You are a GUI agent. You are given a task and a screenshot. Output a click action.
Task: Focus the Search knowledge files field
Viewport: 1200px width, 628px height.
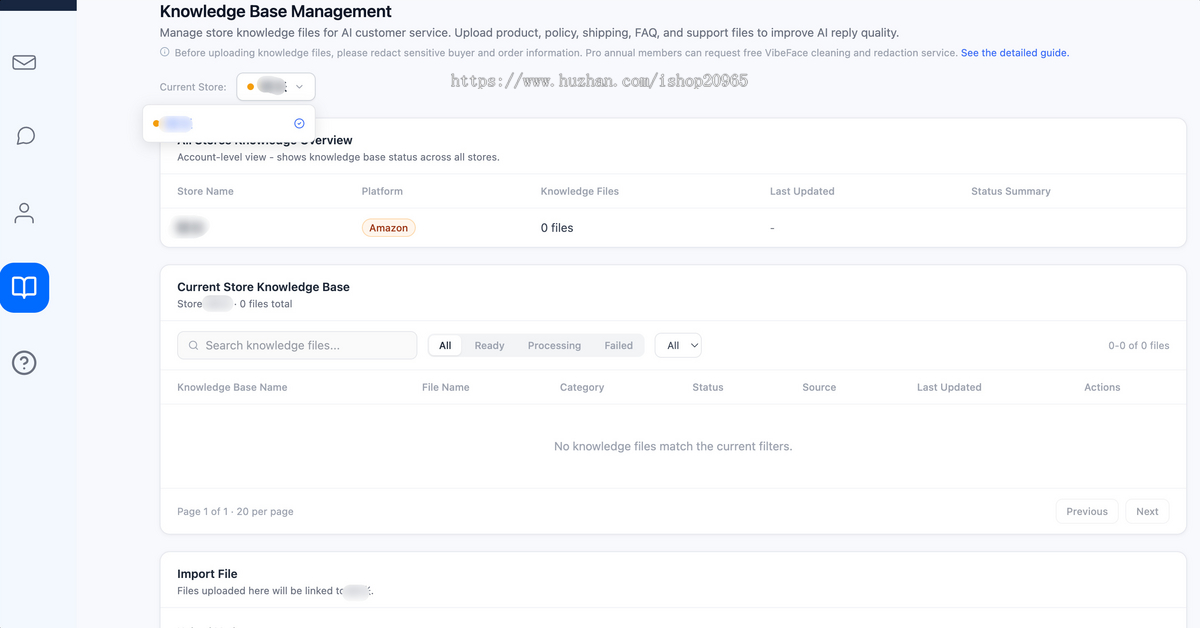pyautogui.click(x=297, y=345)
